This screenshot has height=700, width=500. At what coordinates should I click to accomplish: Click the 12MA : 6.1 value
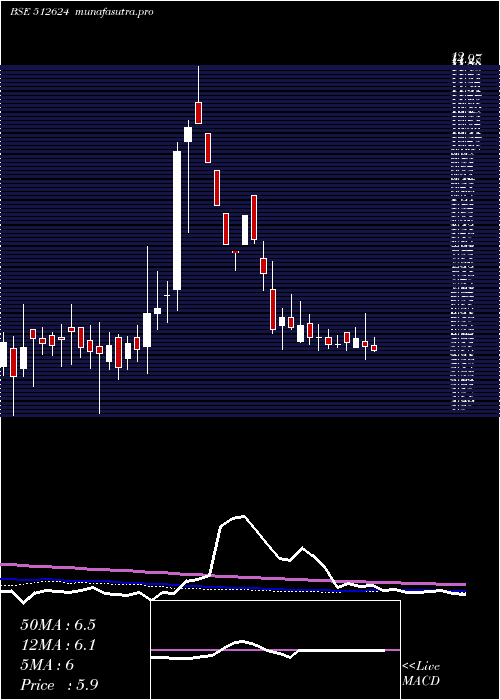point(58,645)
